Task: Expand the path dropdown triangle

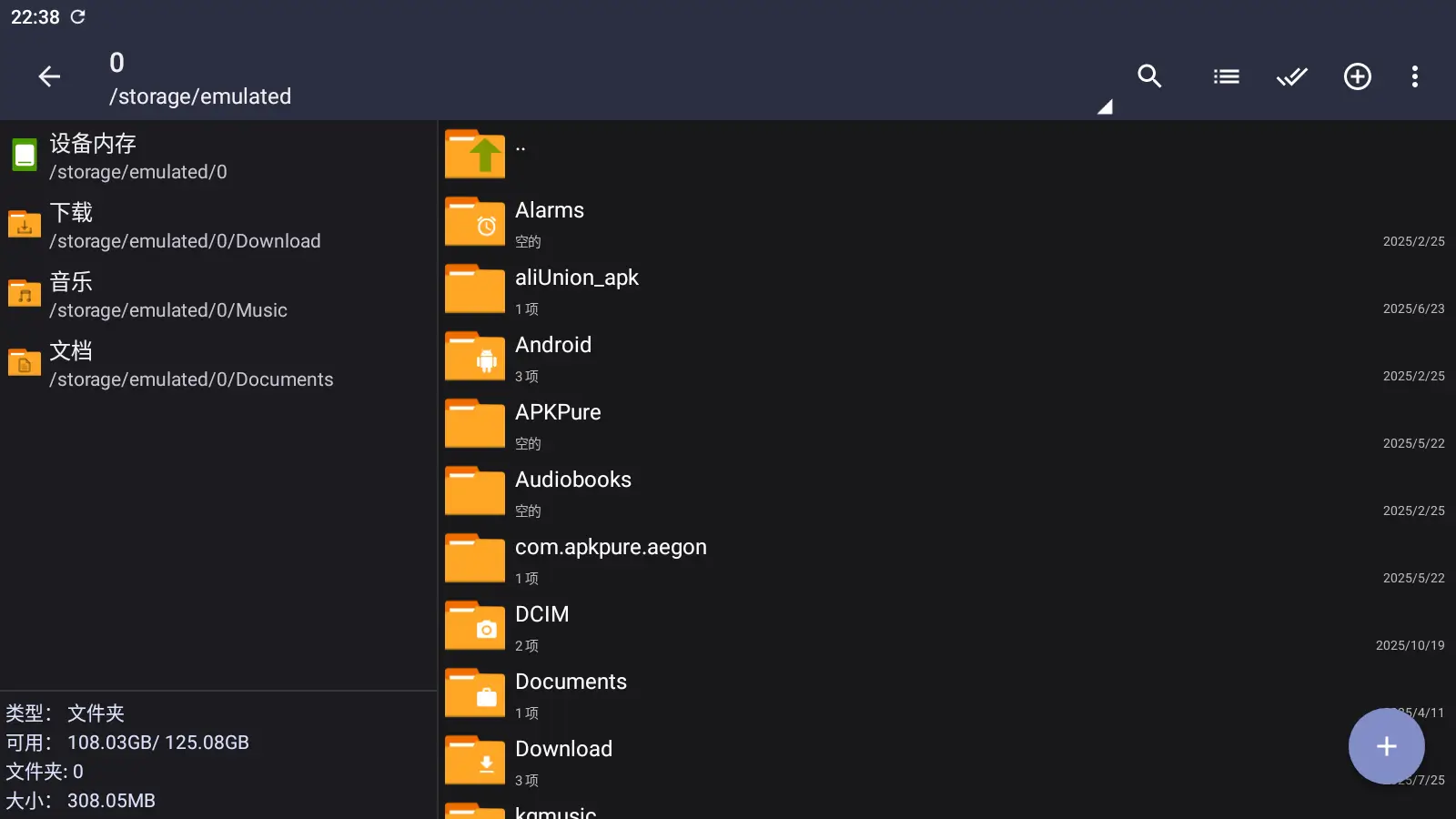Action: click(x=1104, y=107)
